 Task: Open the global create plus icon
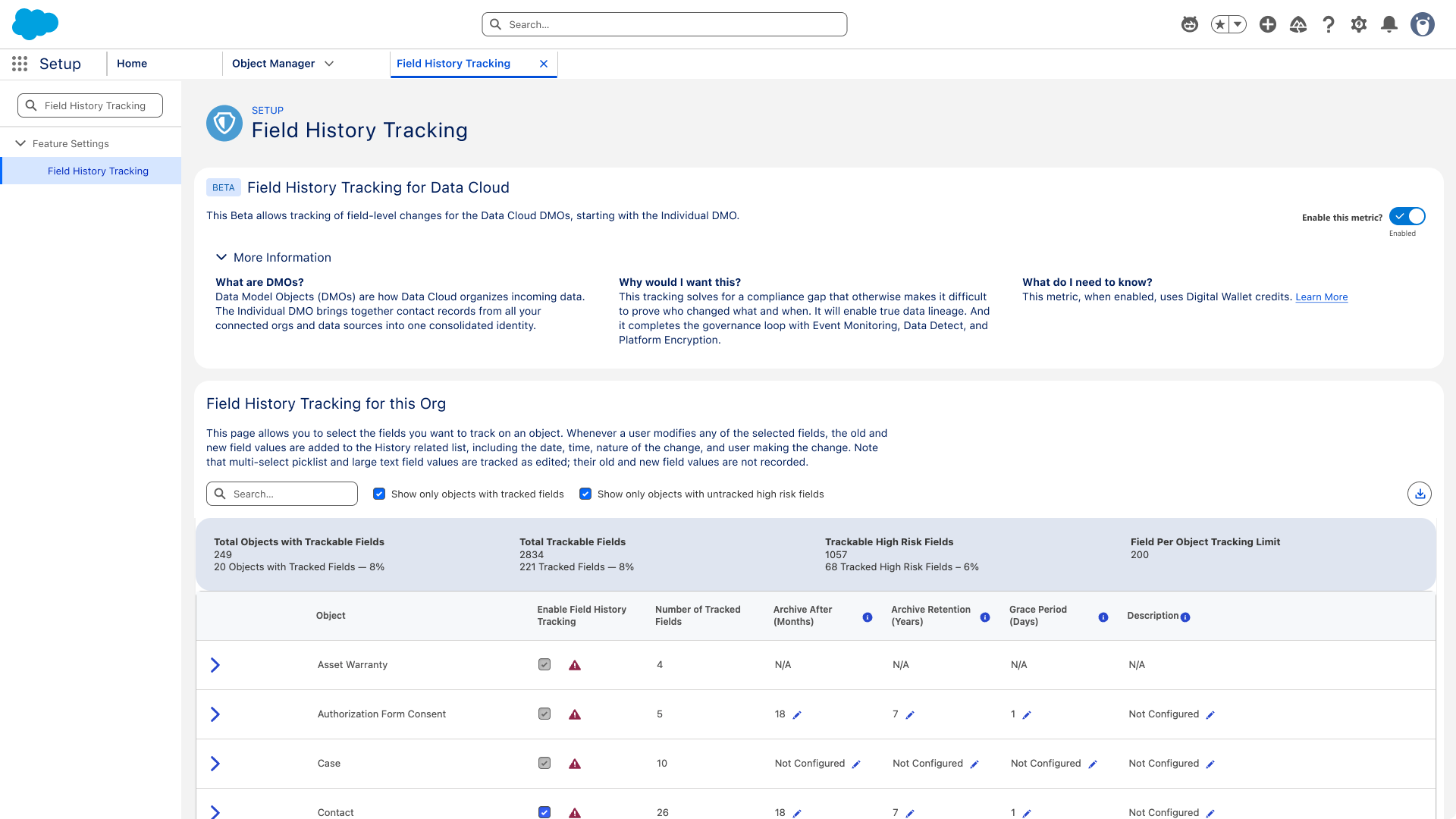(1268, 24)
